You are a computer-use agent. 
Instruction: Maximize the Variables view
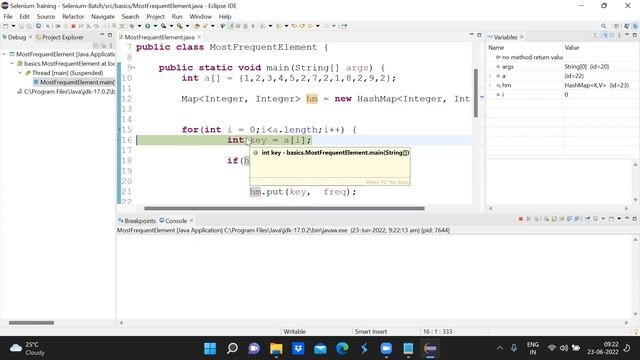tap(635, 35)
